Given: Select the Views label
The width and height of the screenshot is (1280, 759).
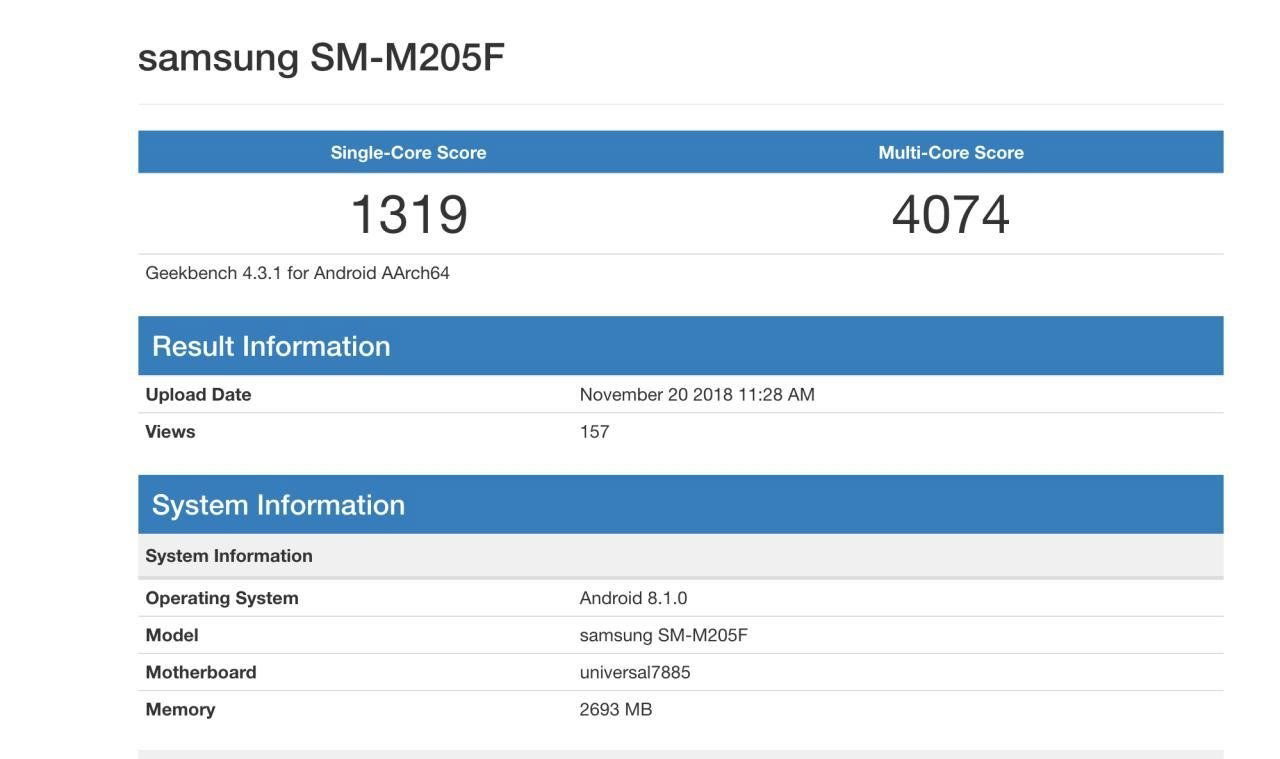Looking at the screenshot, I should click(x=170, y=431).
